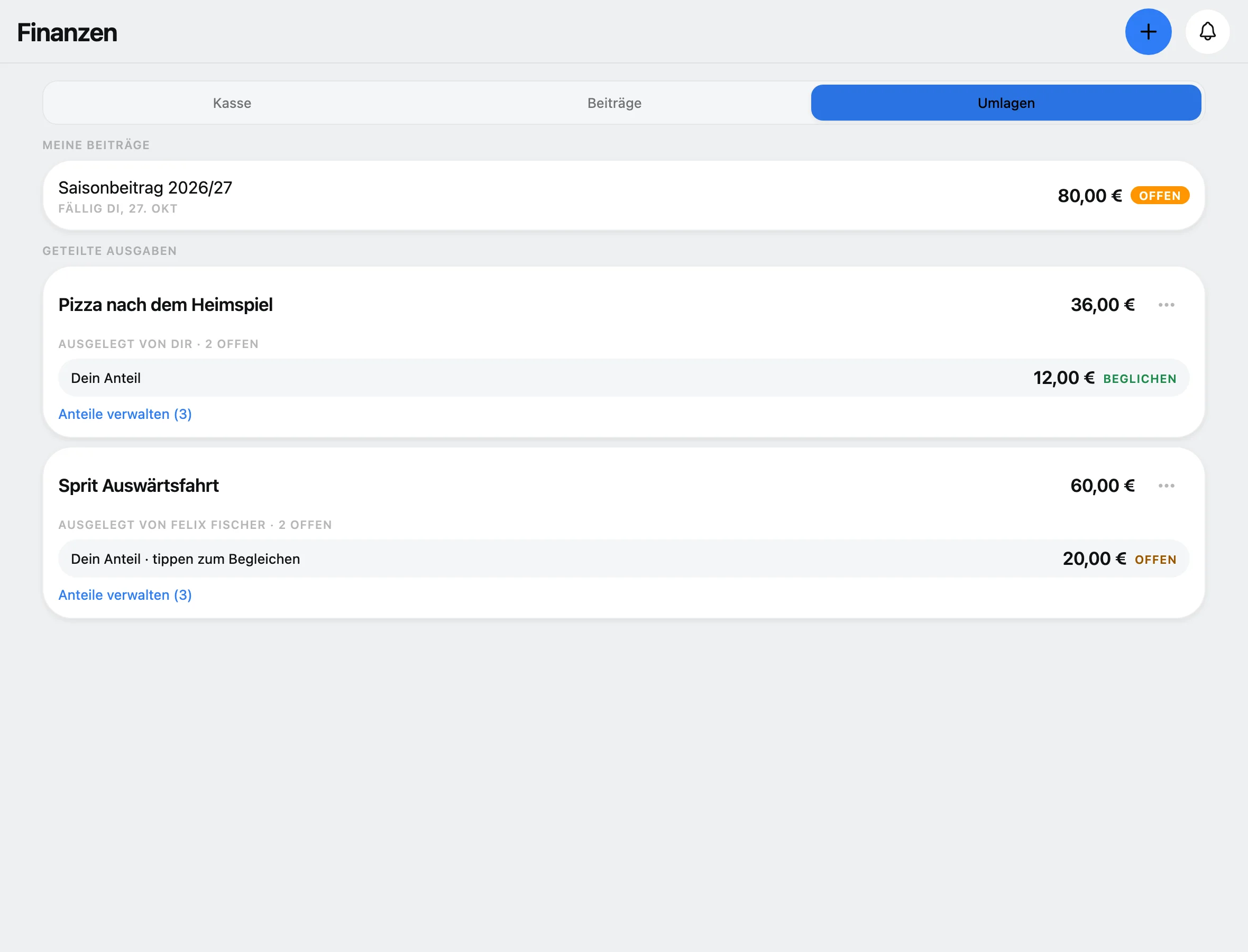Click the Finanzen page heading
1248x952 pixels.
coord(67,32)
